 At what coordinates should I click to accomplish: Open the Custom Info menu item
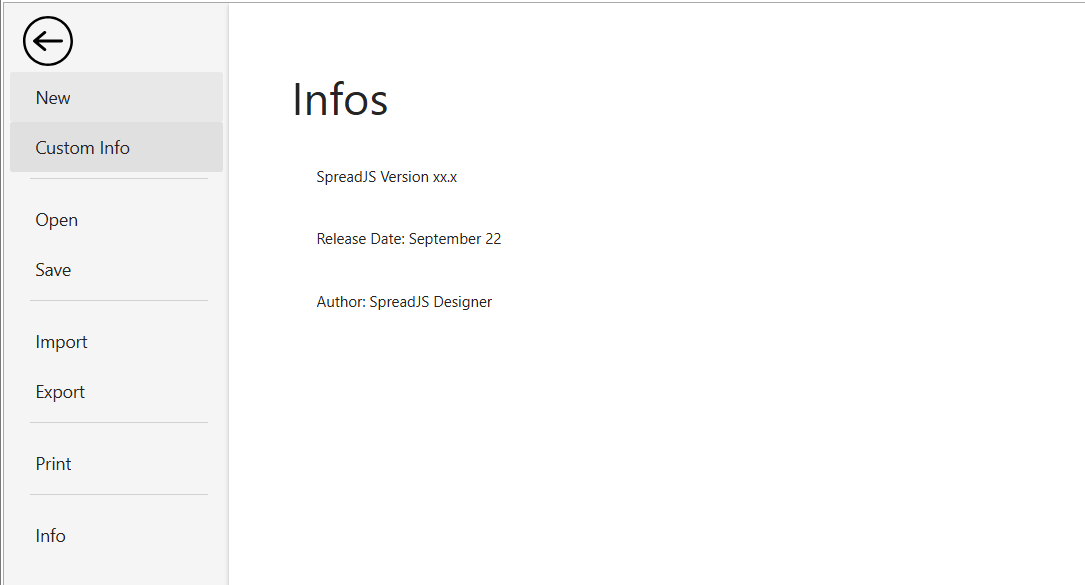116,147
